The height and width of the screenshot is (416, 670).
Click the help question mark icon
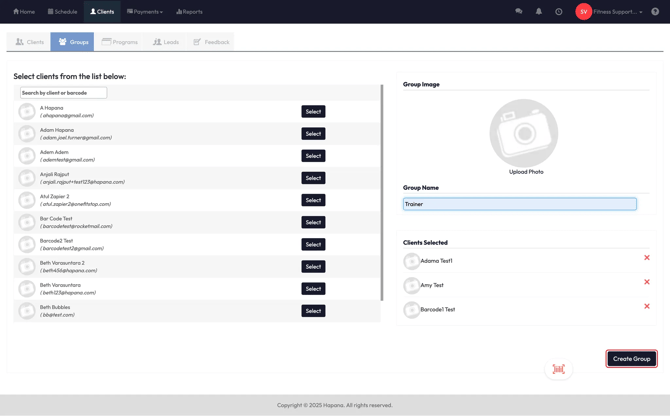[655, 12]
